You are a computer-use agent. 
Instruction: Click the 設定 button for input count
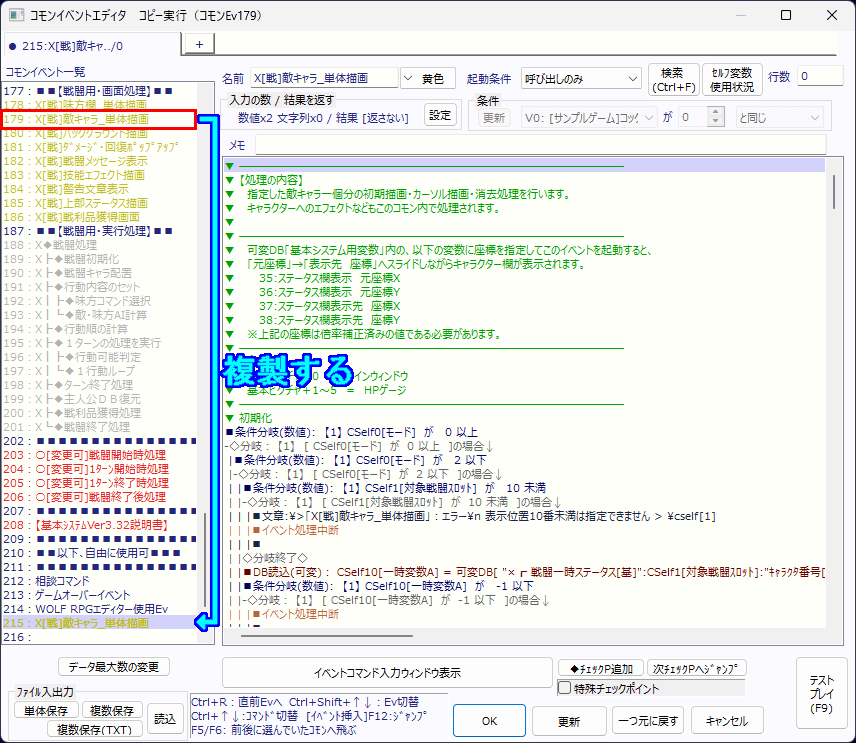[x=440, y=115]
